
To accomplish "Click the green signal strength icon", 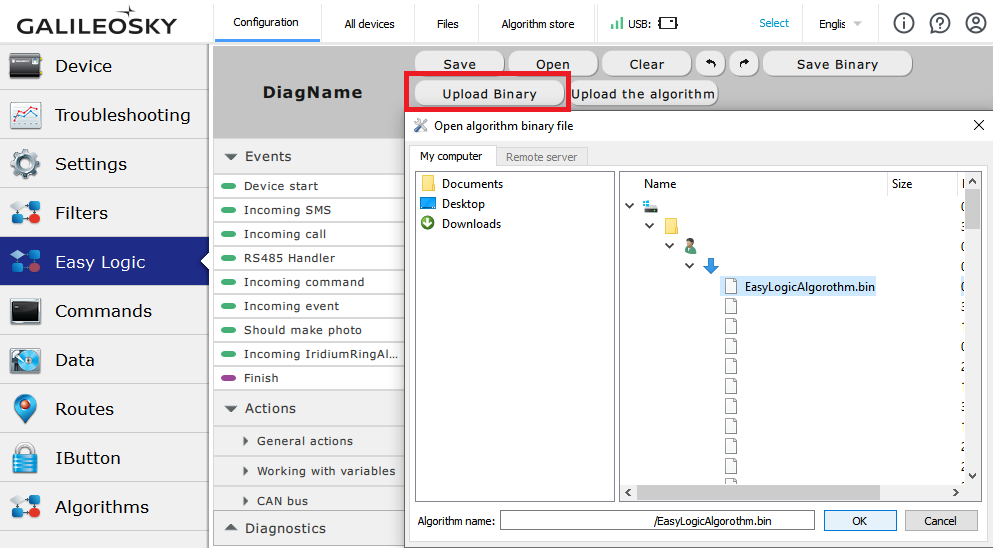I will pos(617,23).
